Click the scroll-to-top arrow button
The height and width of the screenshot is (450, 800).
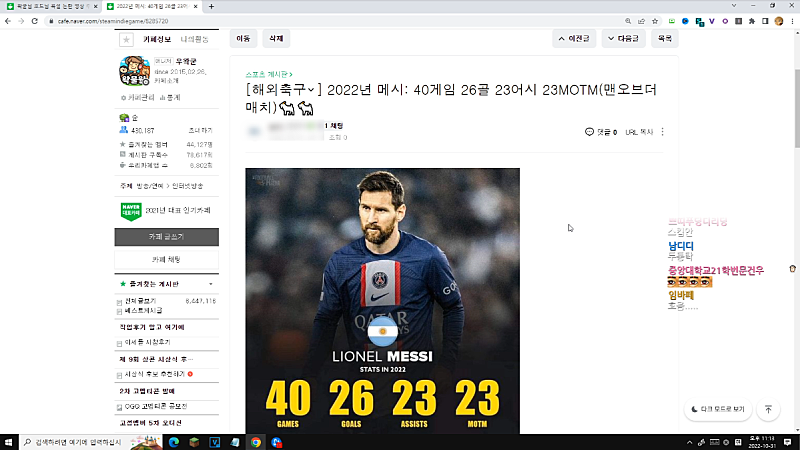(x=768, y=409)
